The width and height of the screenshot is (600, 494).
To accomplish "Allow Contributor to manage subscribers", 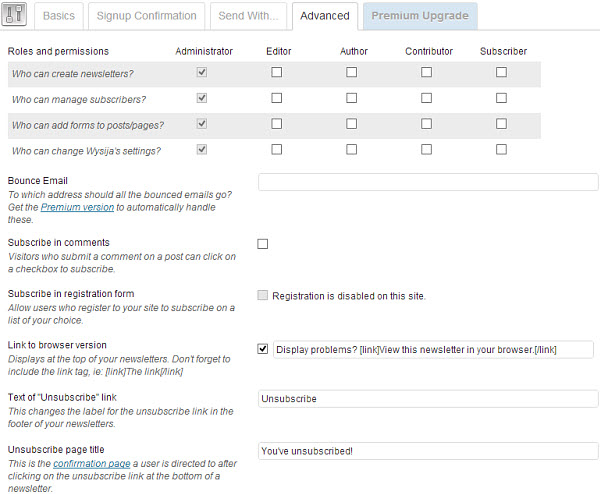I will 427,98.
